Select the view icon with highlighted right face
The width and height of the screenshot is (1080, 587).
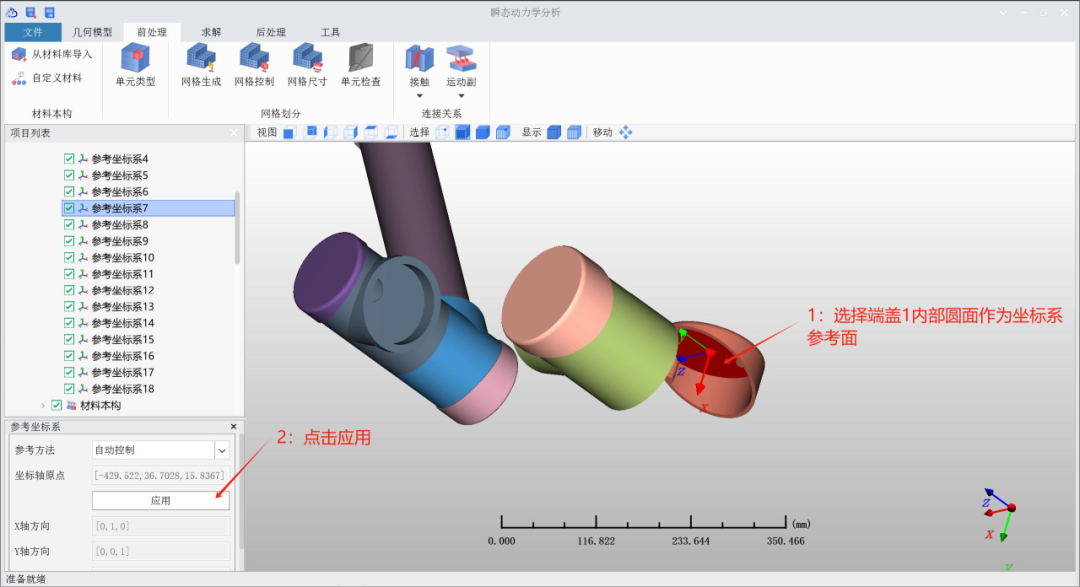[351, 132]
